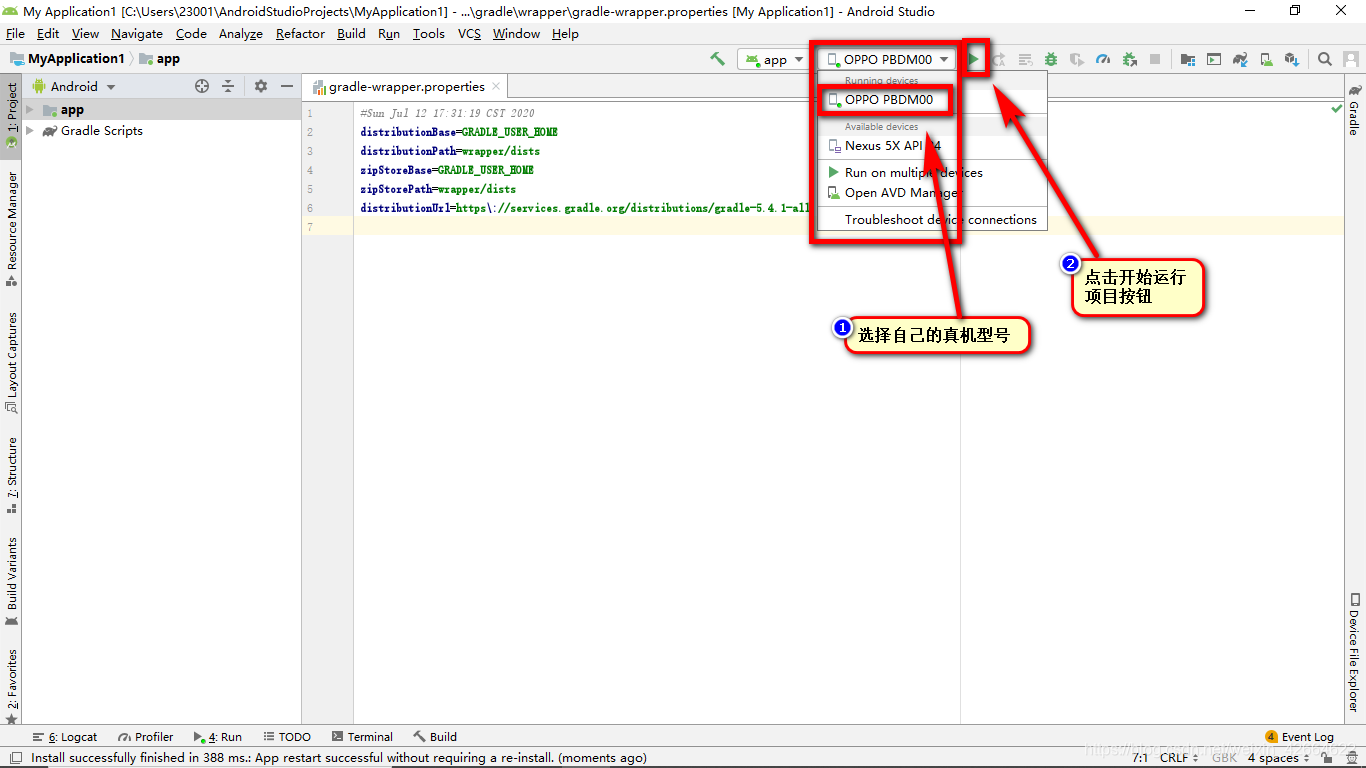This screenshot has height=768, width=1366.
Task: Open the 4: Run tool window
Action: 217,737
